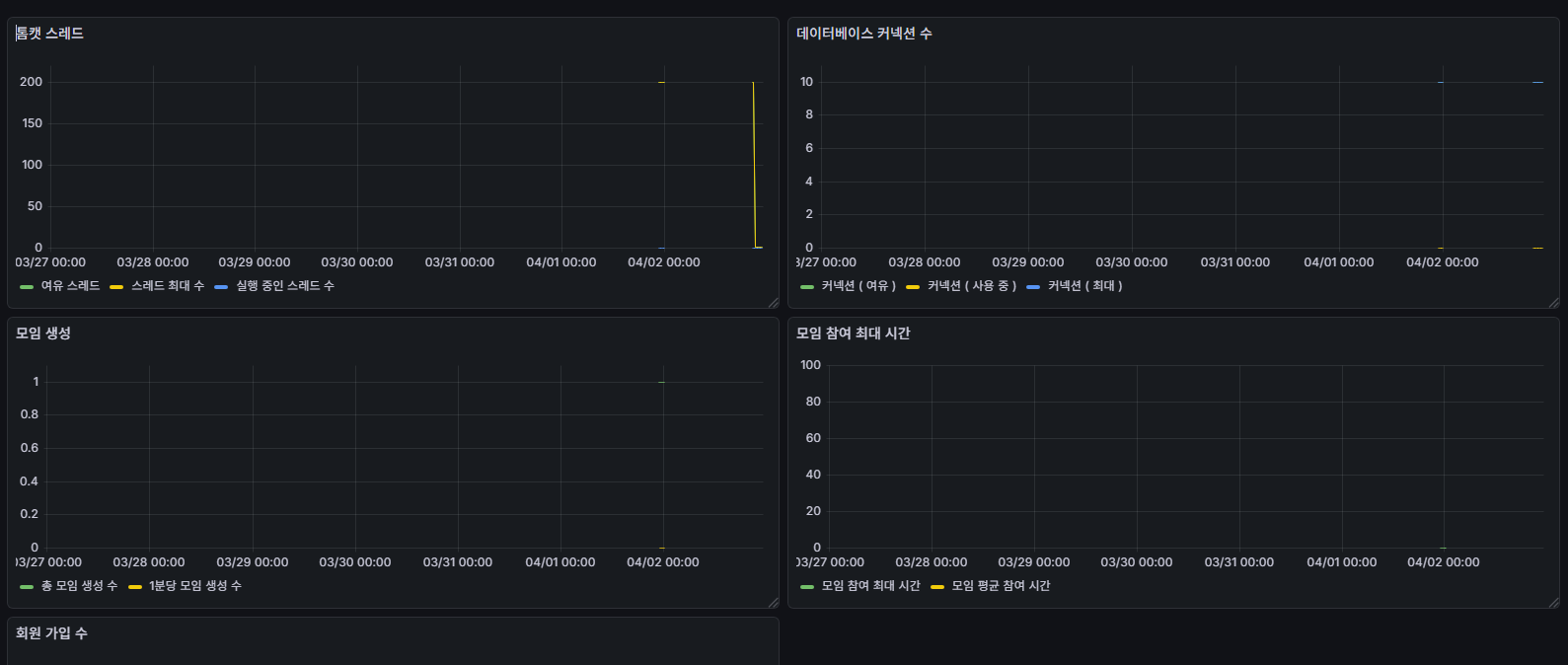Open the 회원 가입 수 panel title
This screenshot has height=665, width=1568.
point(51,633)
